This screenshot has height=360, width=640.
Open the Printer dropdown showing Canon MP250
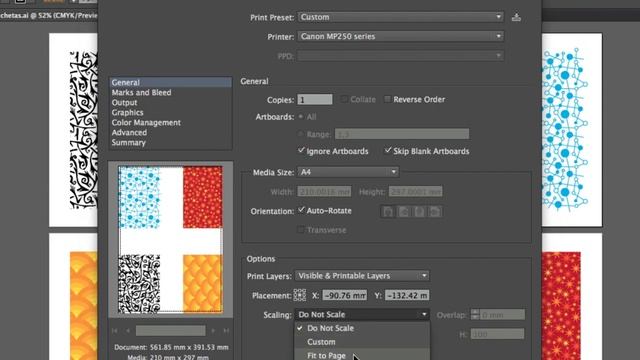(x=400, y=36)
